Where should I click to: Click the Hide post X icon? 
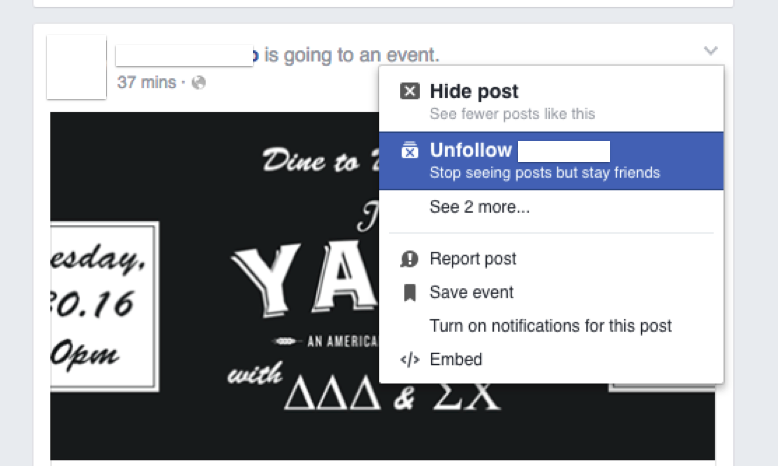409,91
